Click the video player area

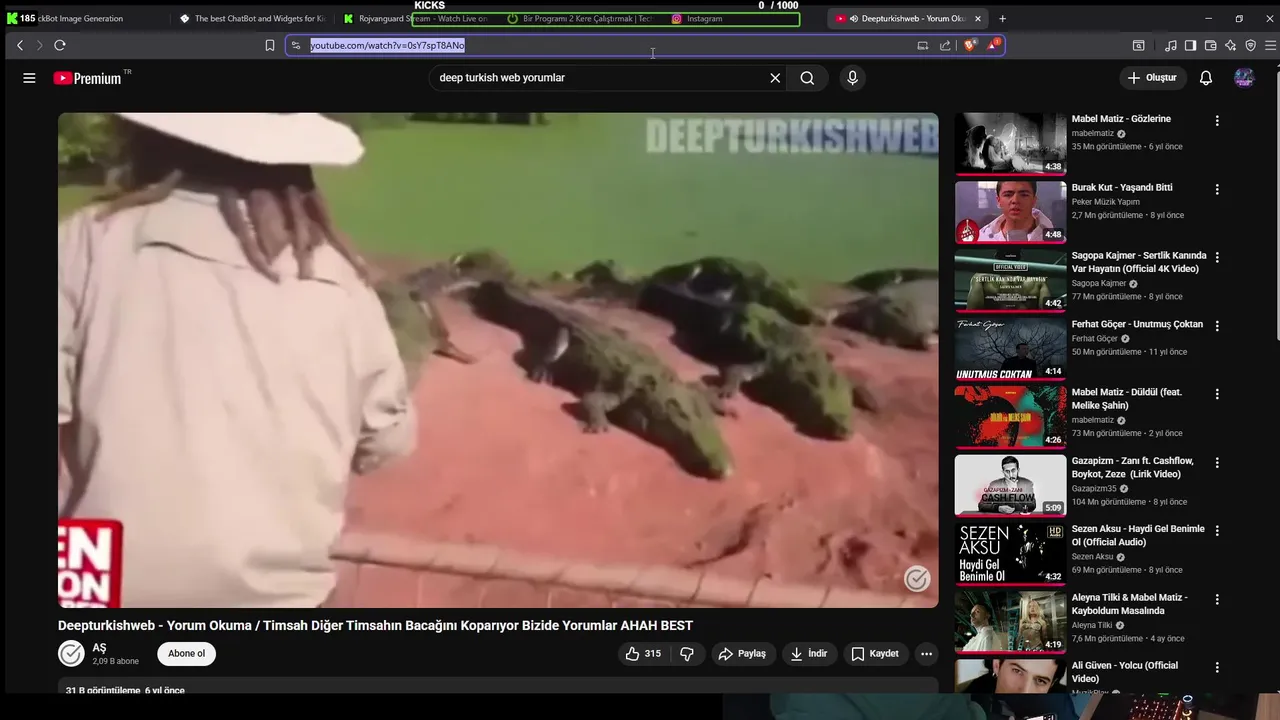(498, 360)
